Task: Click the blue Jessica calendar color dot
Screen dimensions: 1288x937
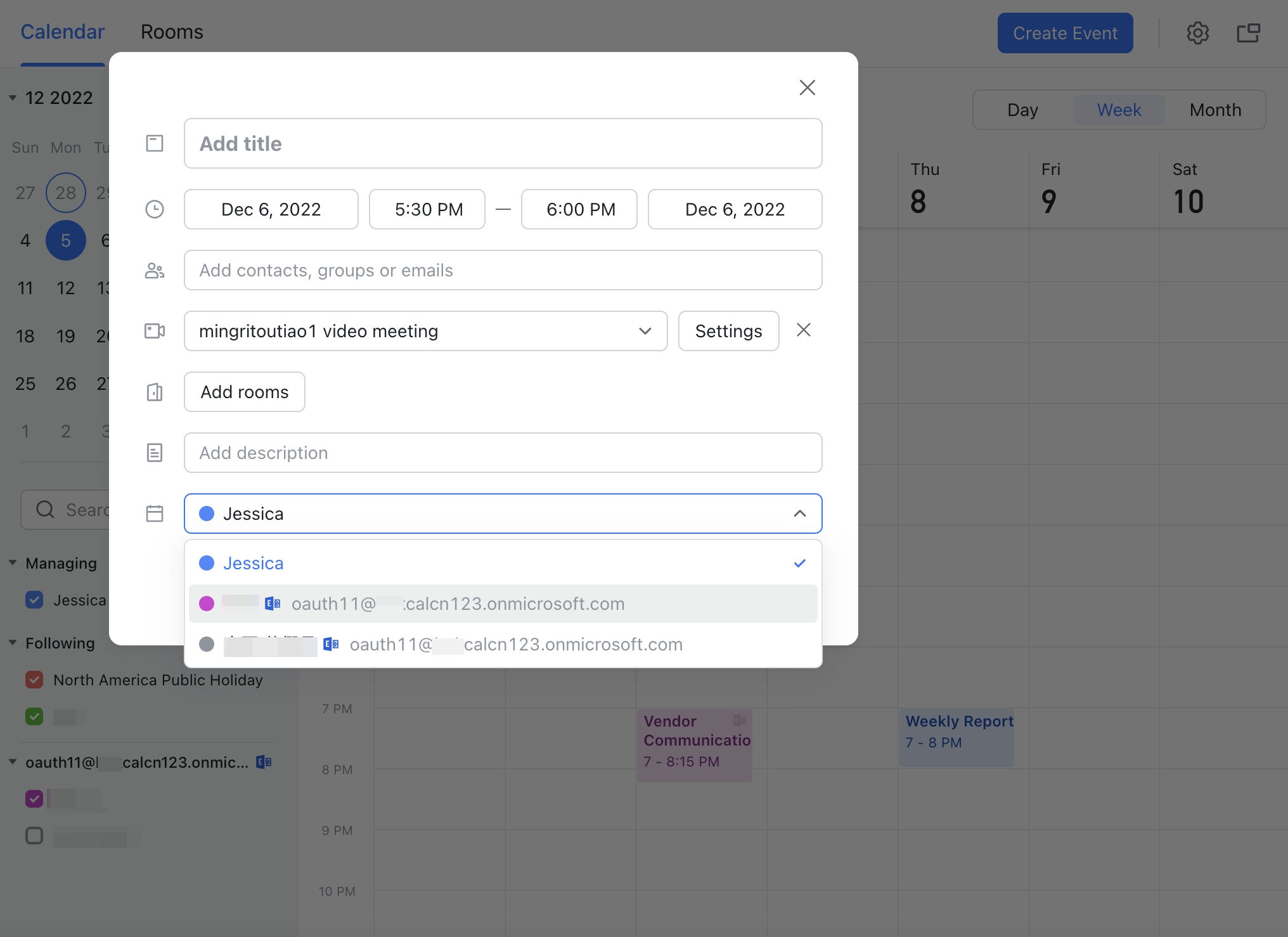Action: 206,562
